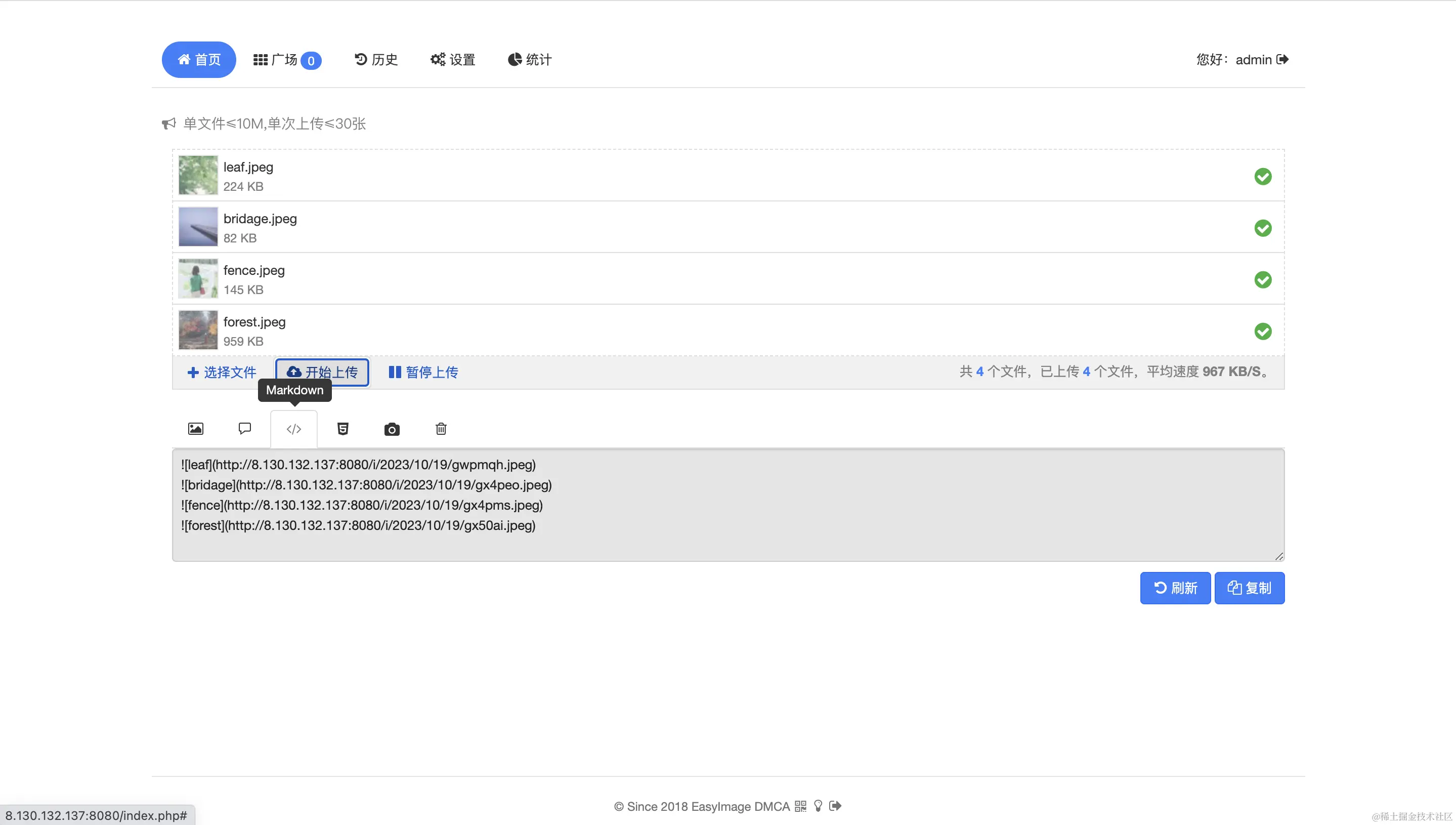Click the 开始上传 upload button

(322, 373)
